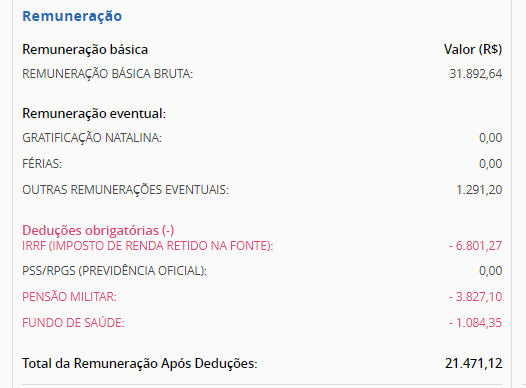Click the Deduções obrigatórias (-) heading

(x=98, y=230)
